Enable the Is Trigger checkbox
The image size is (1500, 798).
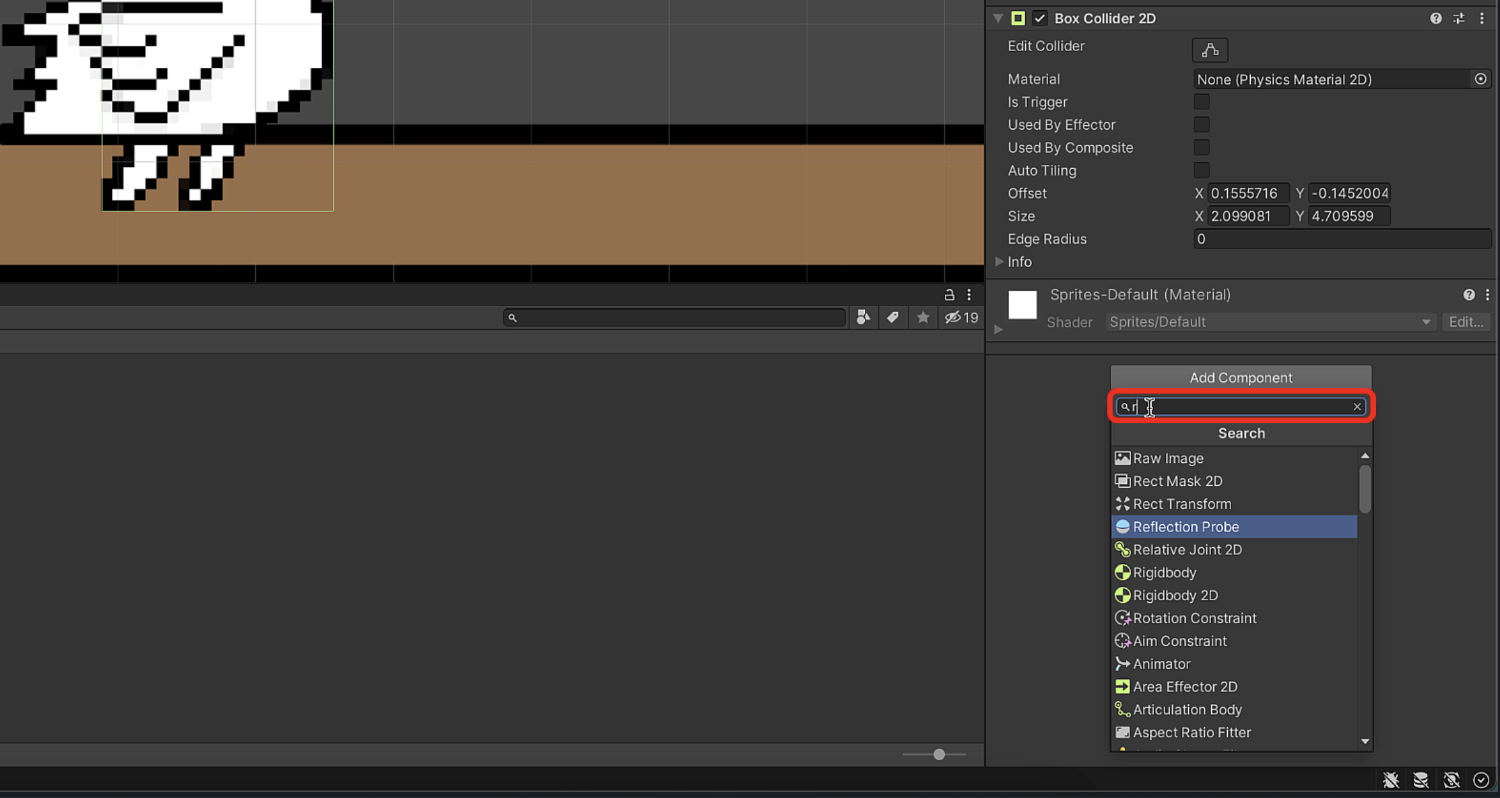coord(1202,102)
